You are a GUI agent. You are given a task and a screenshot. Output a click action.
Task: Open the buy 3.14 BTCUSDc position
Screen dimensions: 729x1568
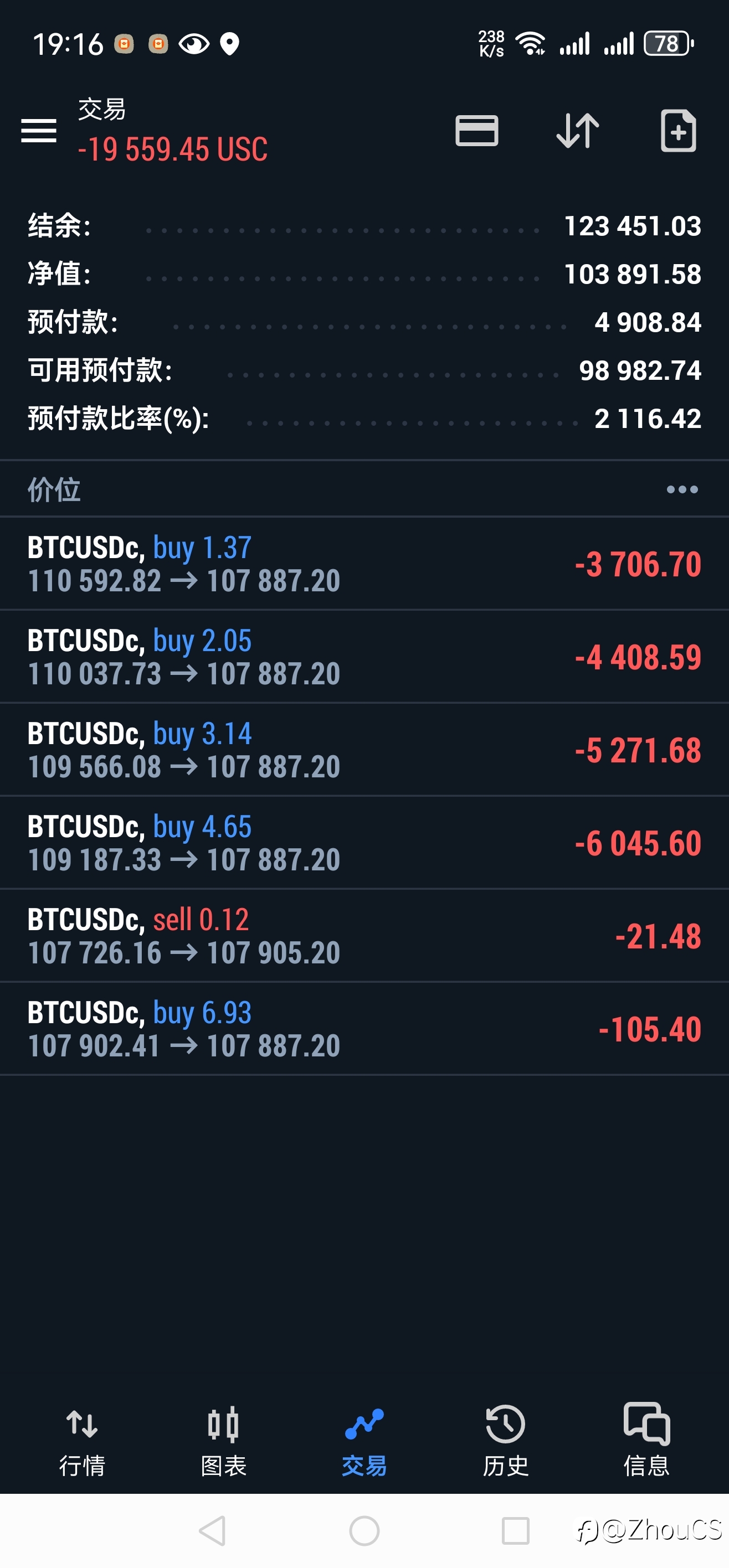364,750
